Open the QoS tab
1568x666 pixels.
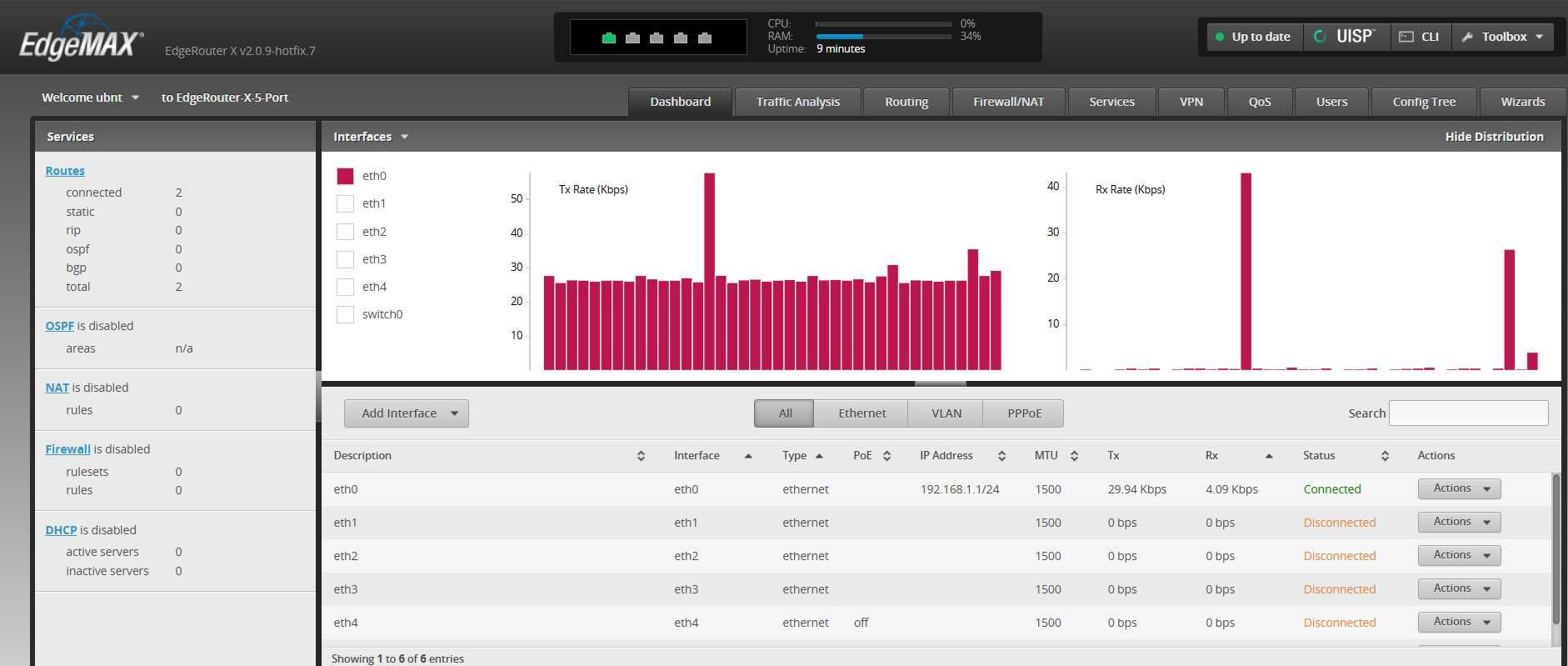pyautogui.click(x=1260, y=102)
